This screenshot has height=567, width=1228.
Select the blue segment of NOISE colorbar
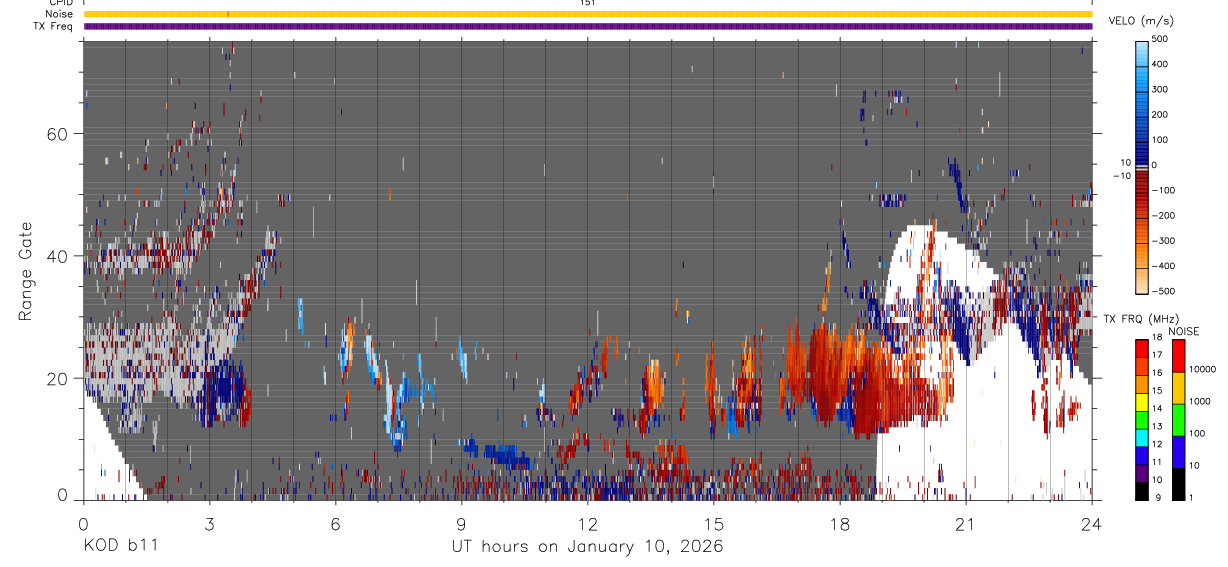[1179, 452]
